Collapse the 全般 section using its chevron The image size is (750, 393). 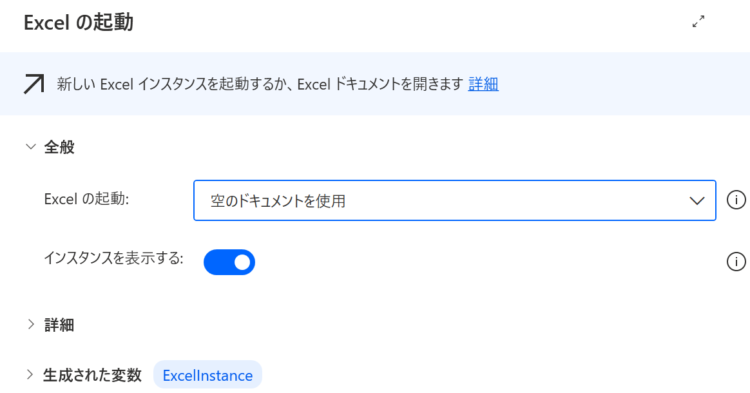31,147
